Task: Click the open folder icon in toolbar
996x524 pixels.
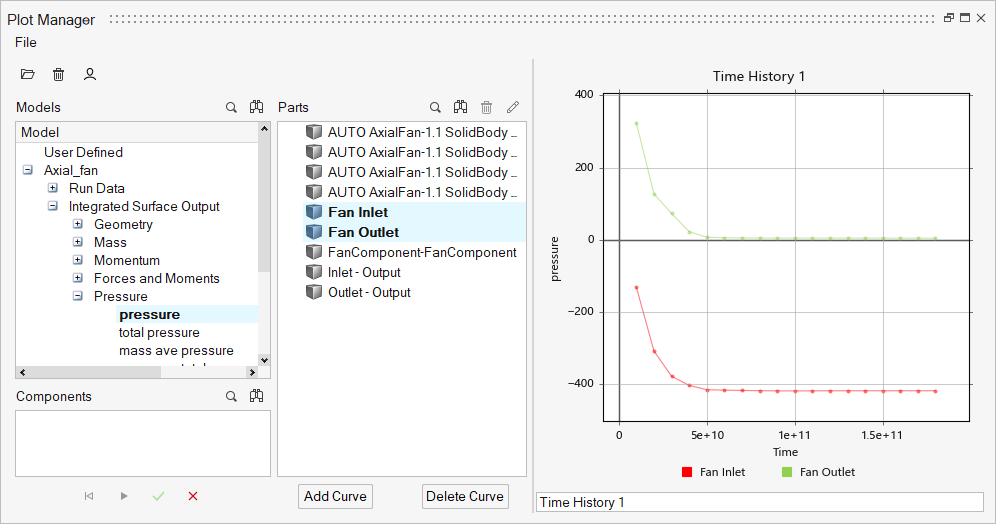Action: (28, 74)
